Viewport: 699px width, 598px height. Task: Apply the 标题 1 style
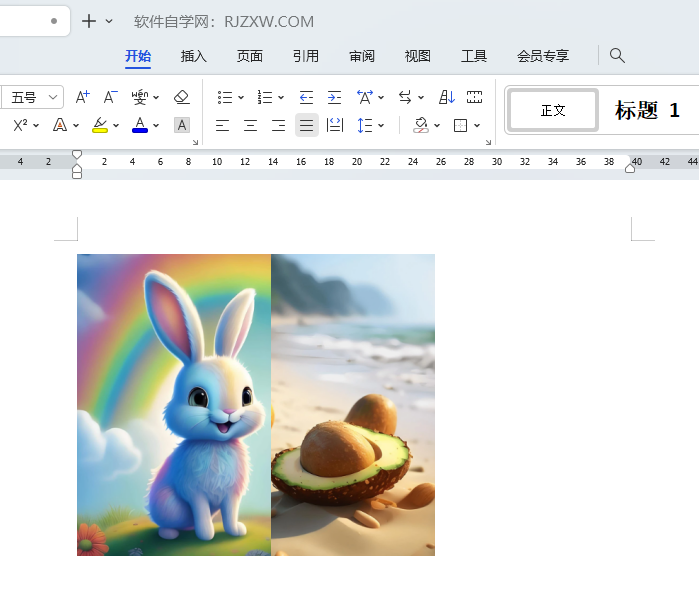pyautogui.click(x=647, y=110)
